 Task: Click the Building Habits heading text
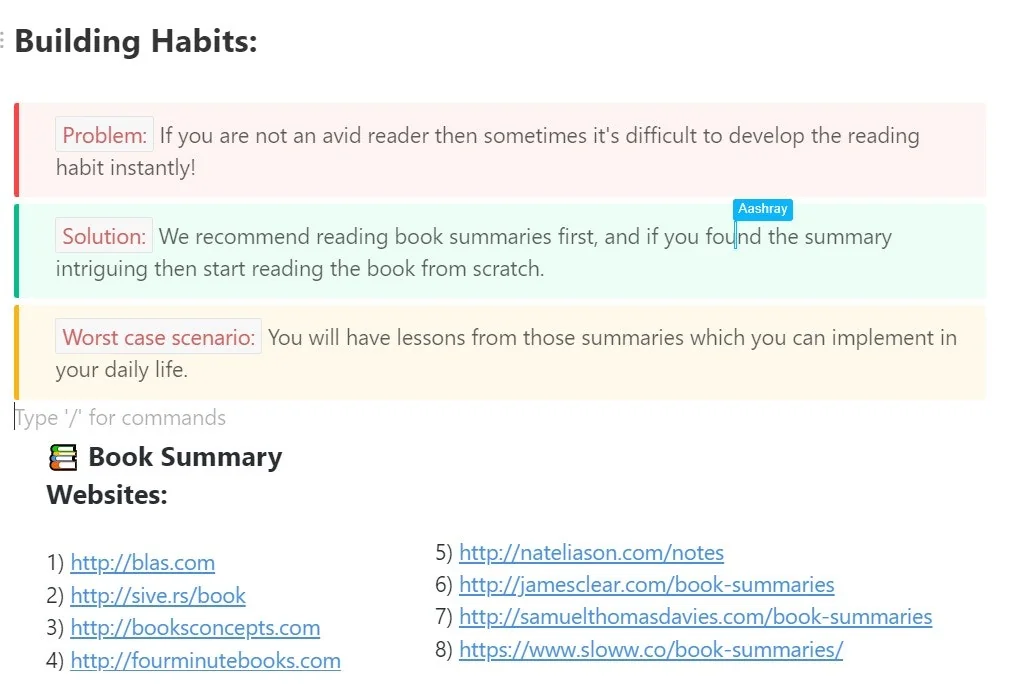coord(136,42)
